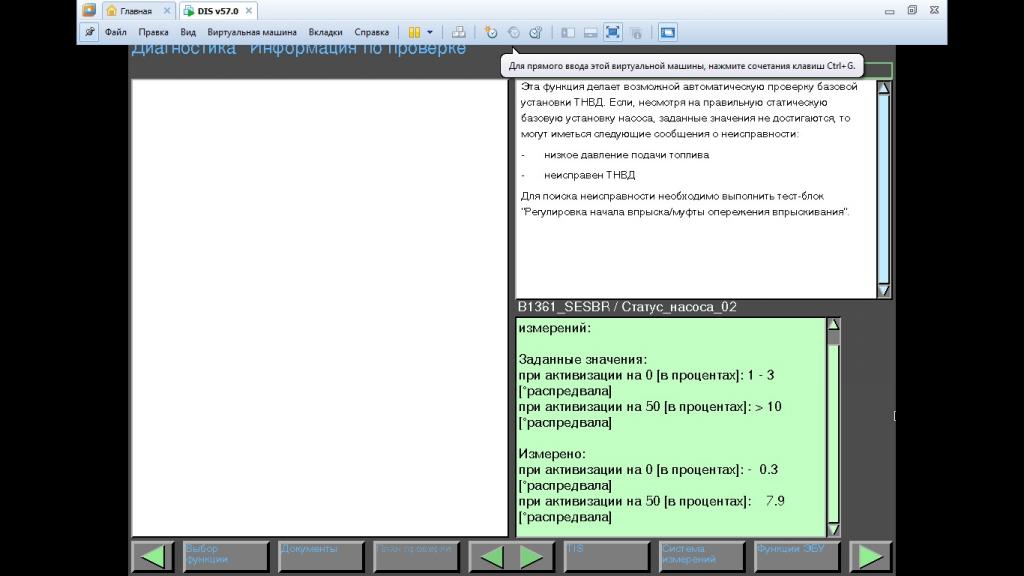Open the Вид menu
1024x576 pixels.
coord(188,32)
